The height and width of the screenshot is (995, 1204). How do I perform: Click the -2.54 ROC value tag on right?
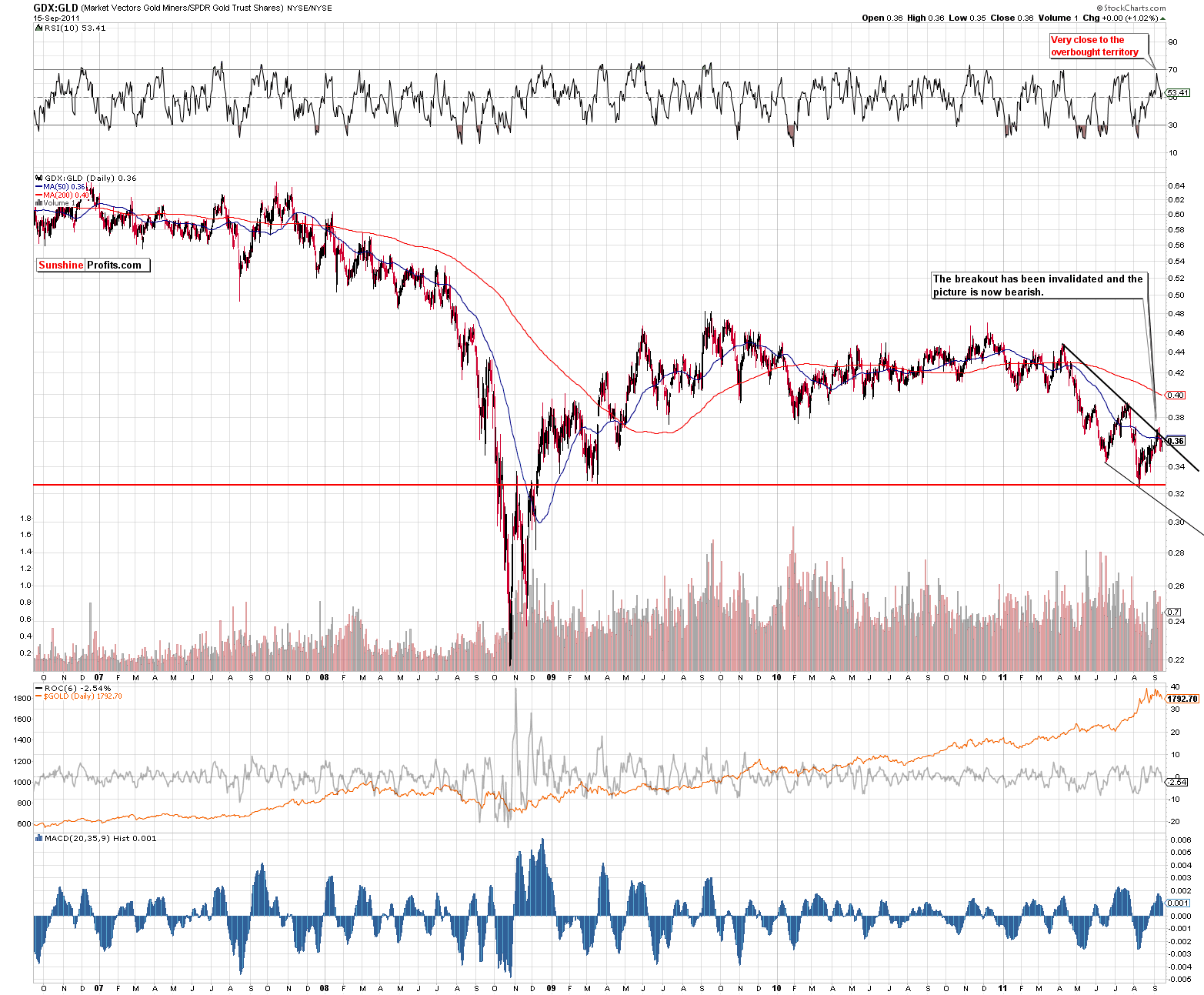[x=1177, y=782]
